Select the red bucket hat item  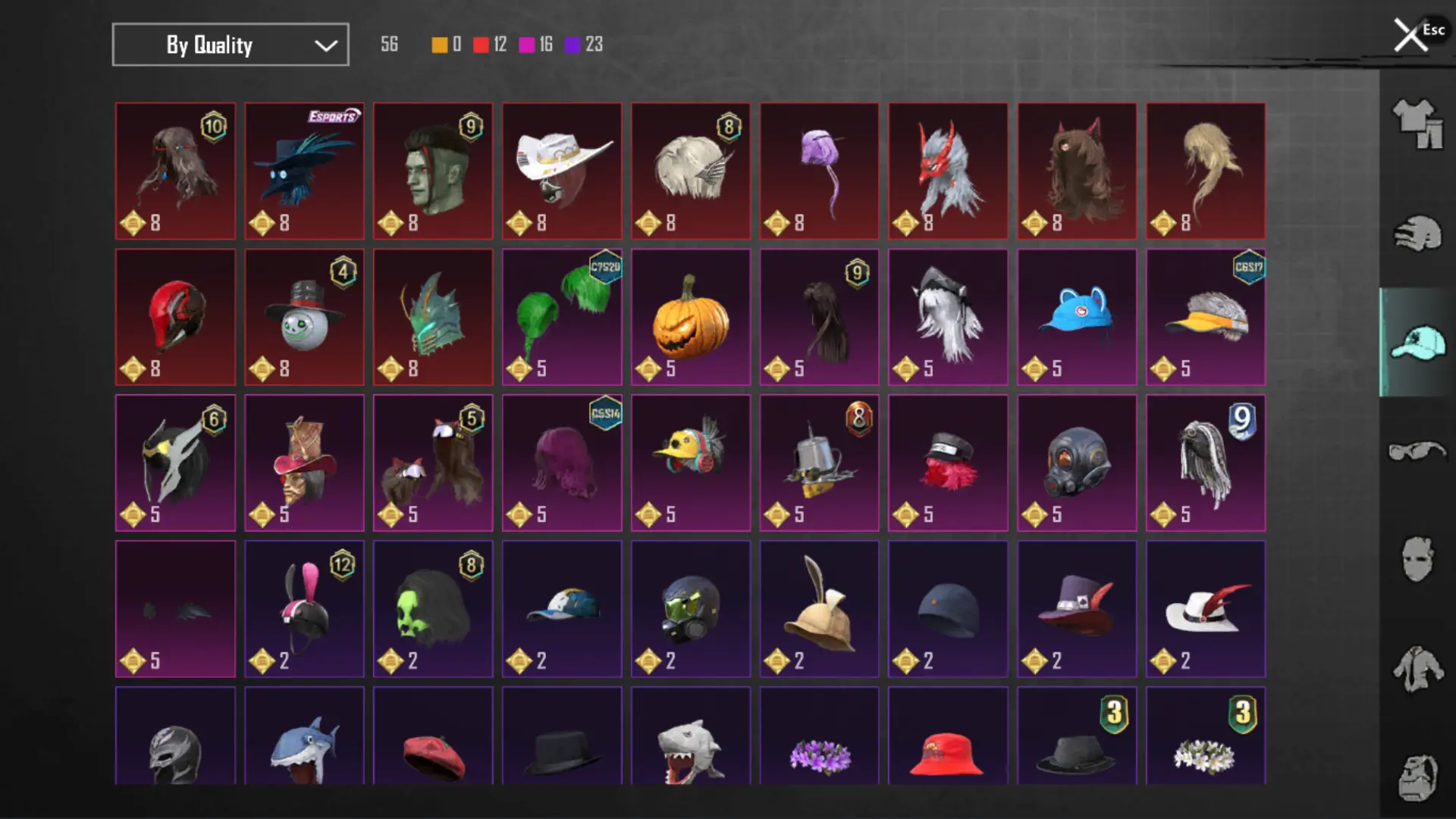pyautogui.click(x=948, y=736)
